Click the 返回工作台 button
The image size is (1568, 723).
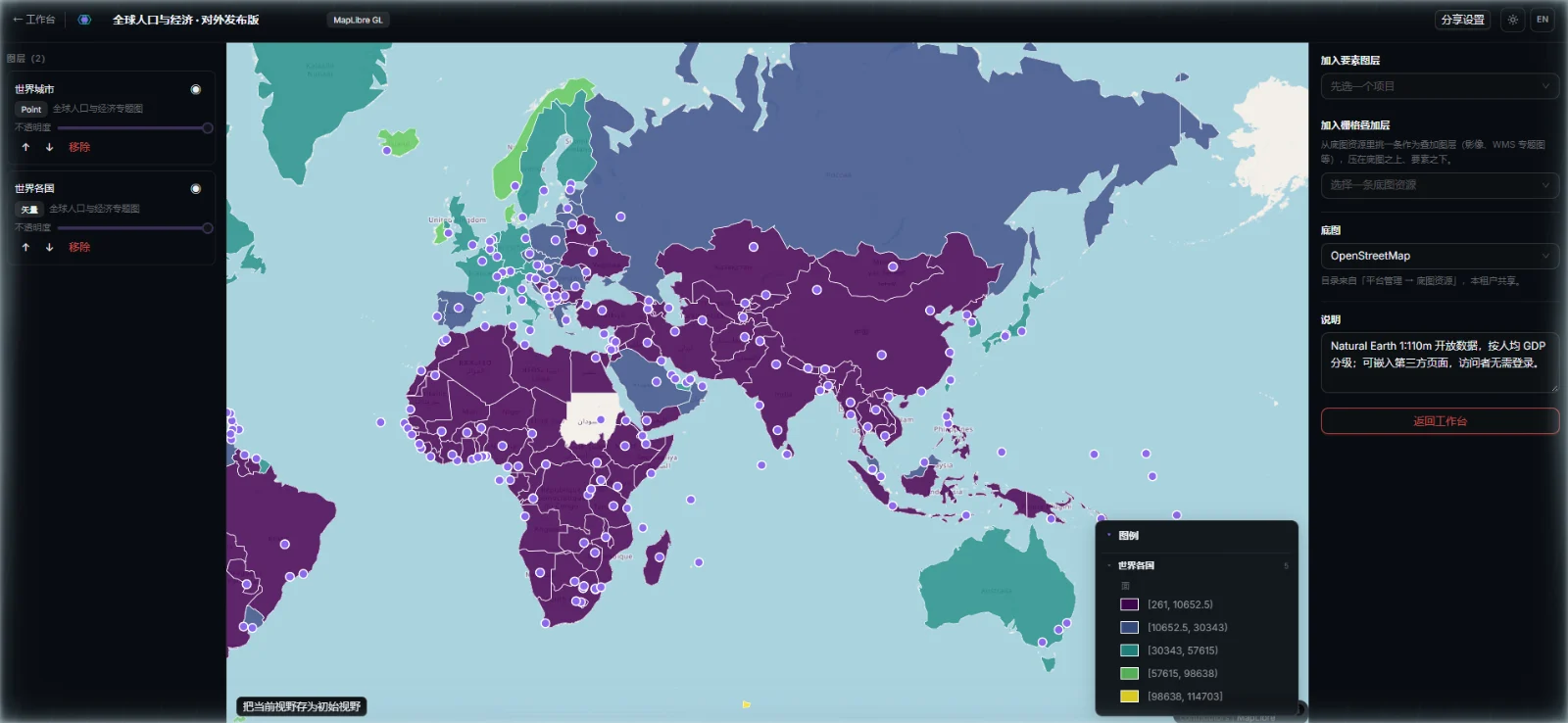pos(1440,421)
